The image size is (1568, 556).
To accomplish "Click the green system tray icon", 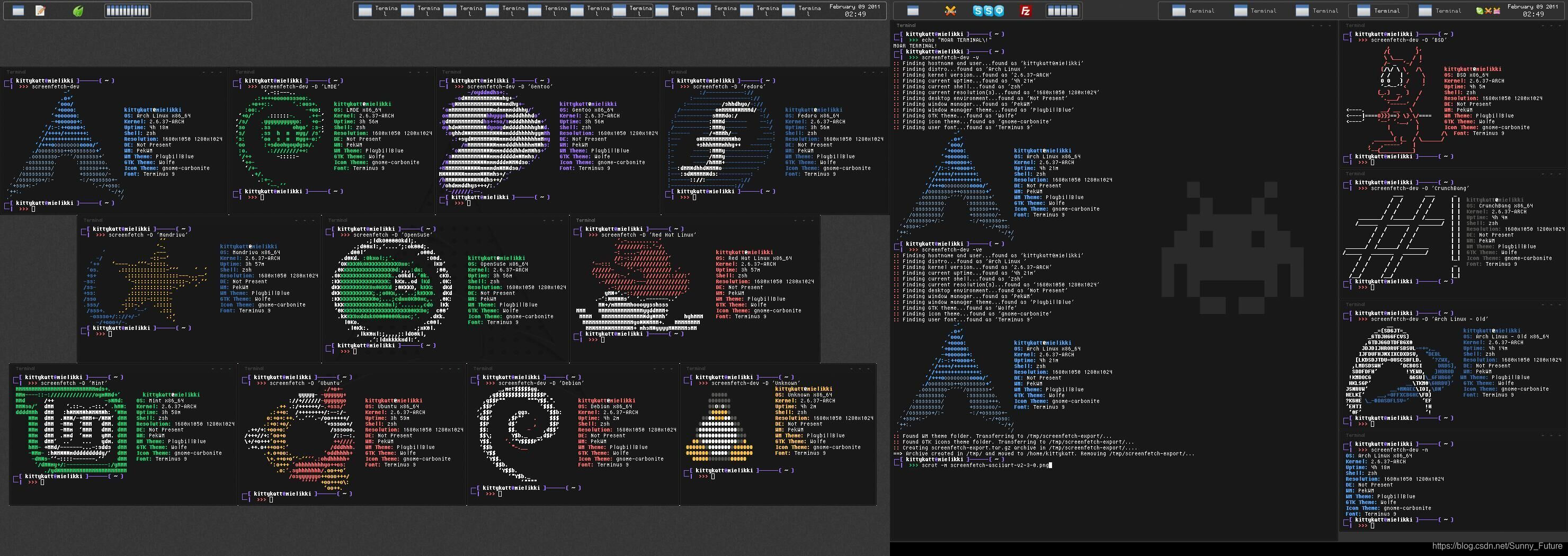I will click(x=1480, y=11).
